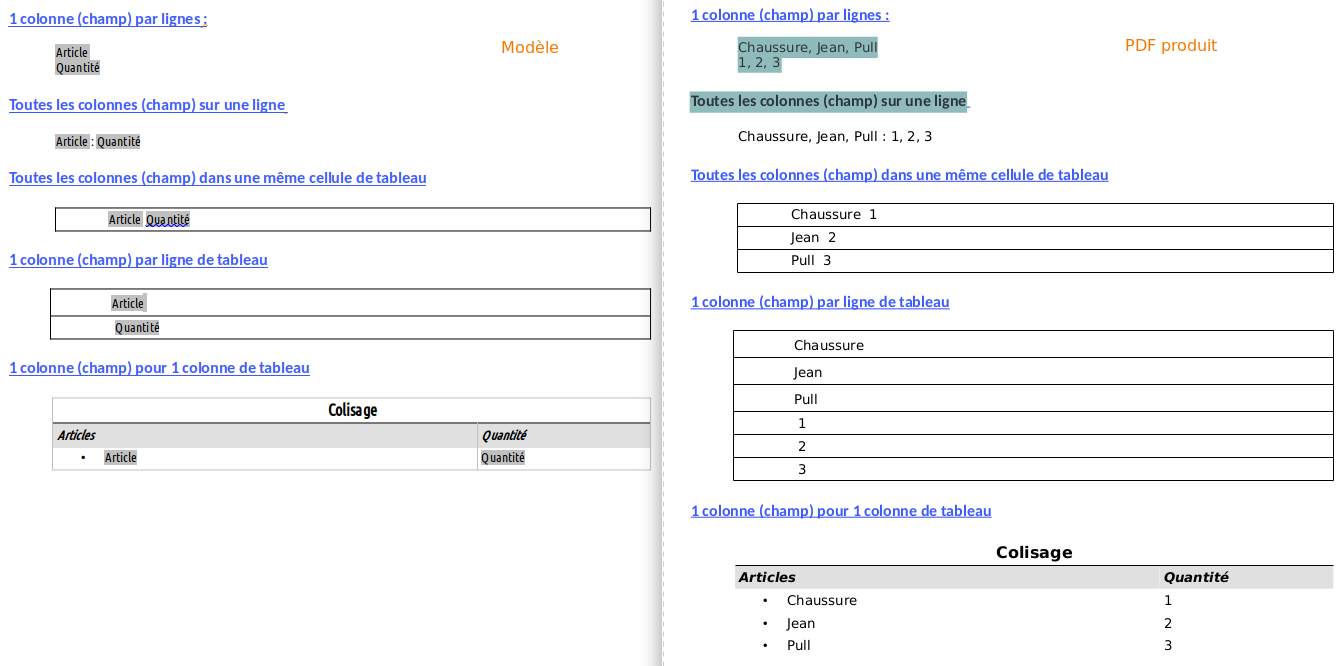The width and height of the screenshot is (1343, 666).
Task: Select the bulleted 'Article' field in Colisage table
Action: point(120,457)
